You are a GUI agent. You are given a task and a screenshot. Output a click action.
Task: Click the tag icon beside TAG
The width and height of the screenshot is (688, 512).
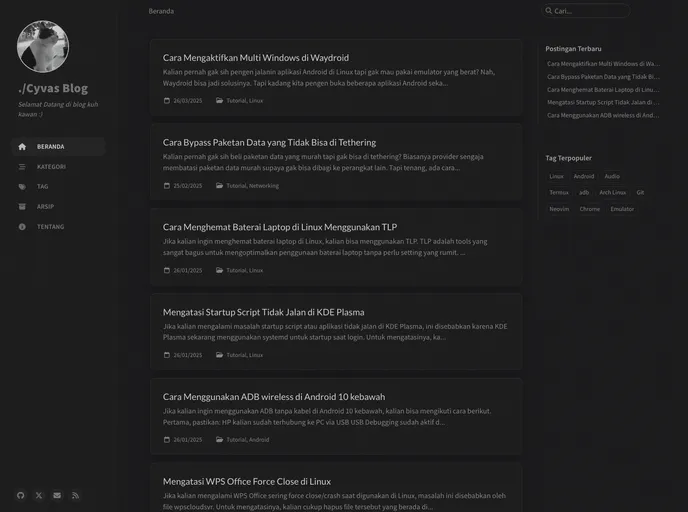point(22,186)
